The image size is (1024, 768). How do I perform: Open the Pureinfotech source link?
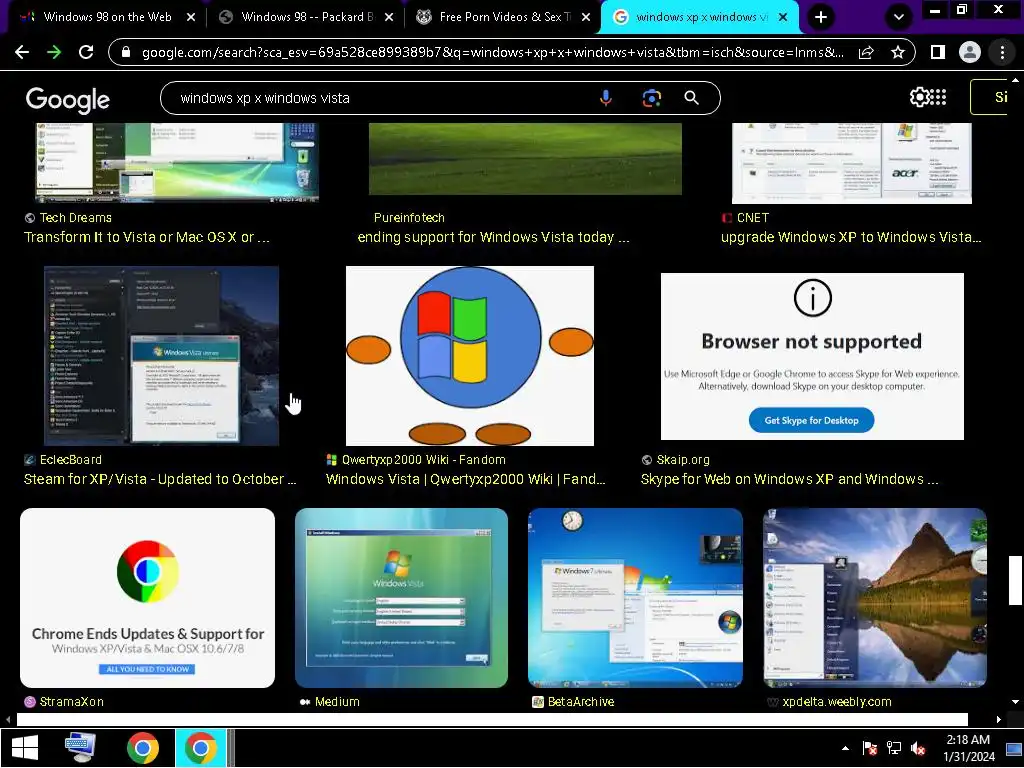coord(409,217)
